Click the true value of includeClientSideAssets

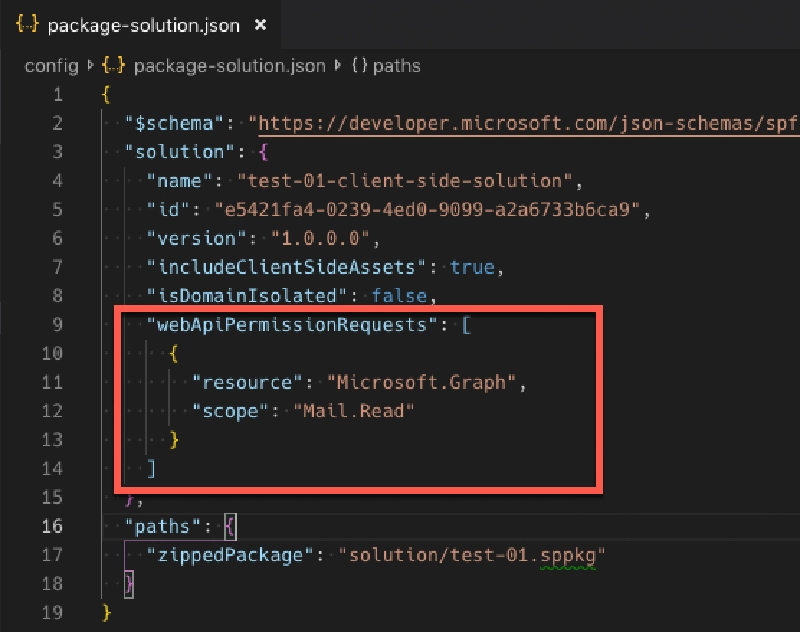(470, 267)
